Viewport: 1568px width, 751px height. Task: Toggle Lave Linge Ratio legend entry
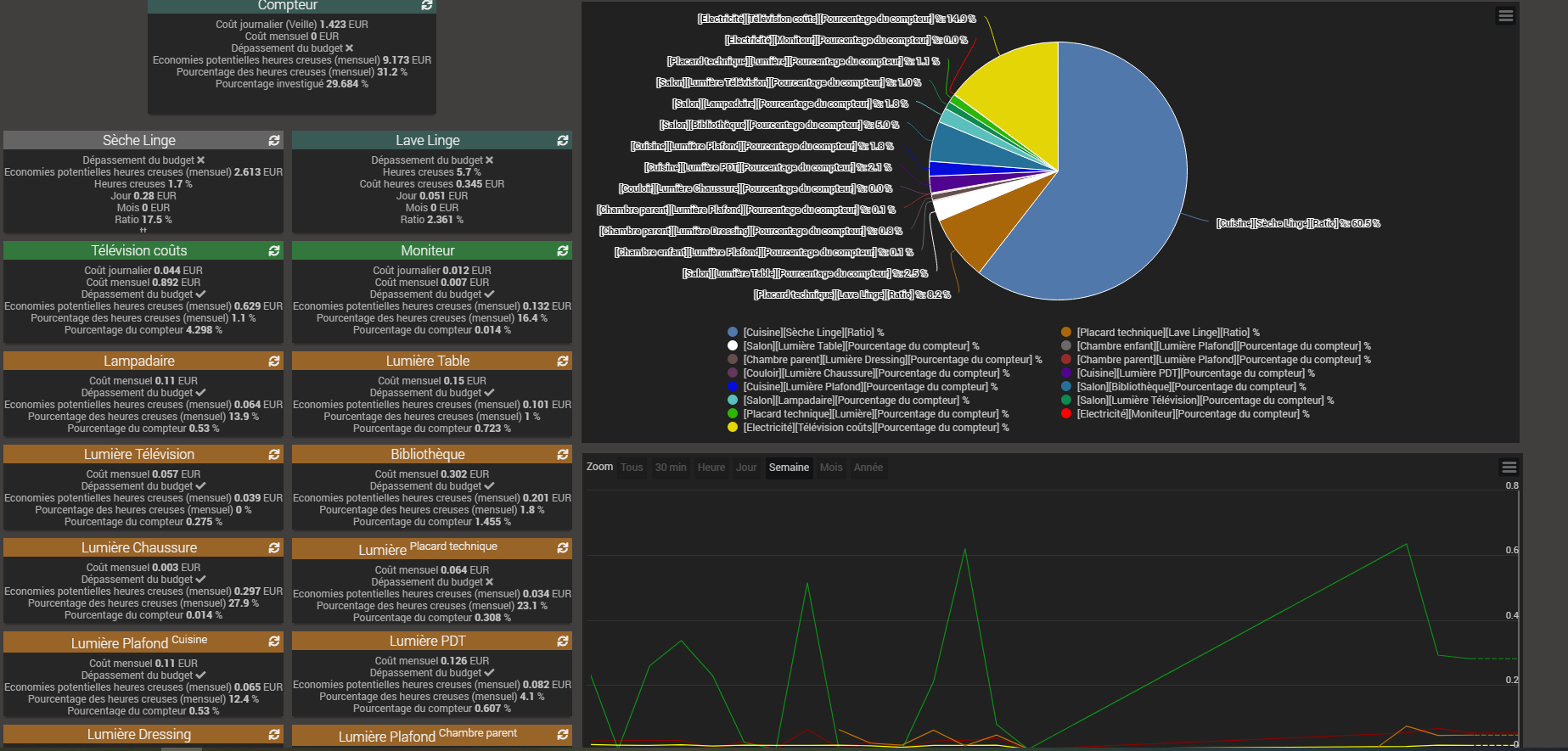(1167, 333)
